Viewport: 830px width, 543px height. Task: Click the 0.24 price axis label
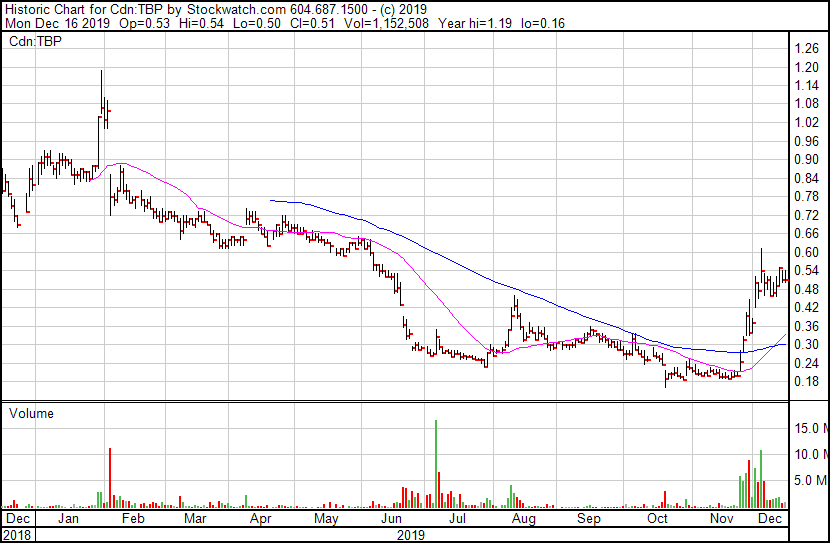(x=806, y=363)
